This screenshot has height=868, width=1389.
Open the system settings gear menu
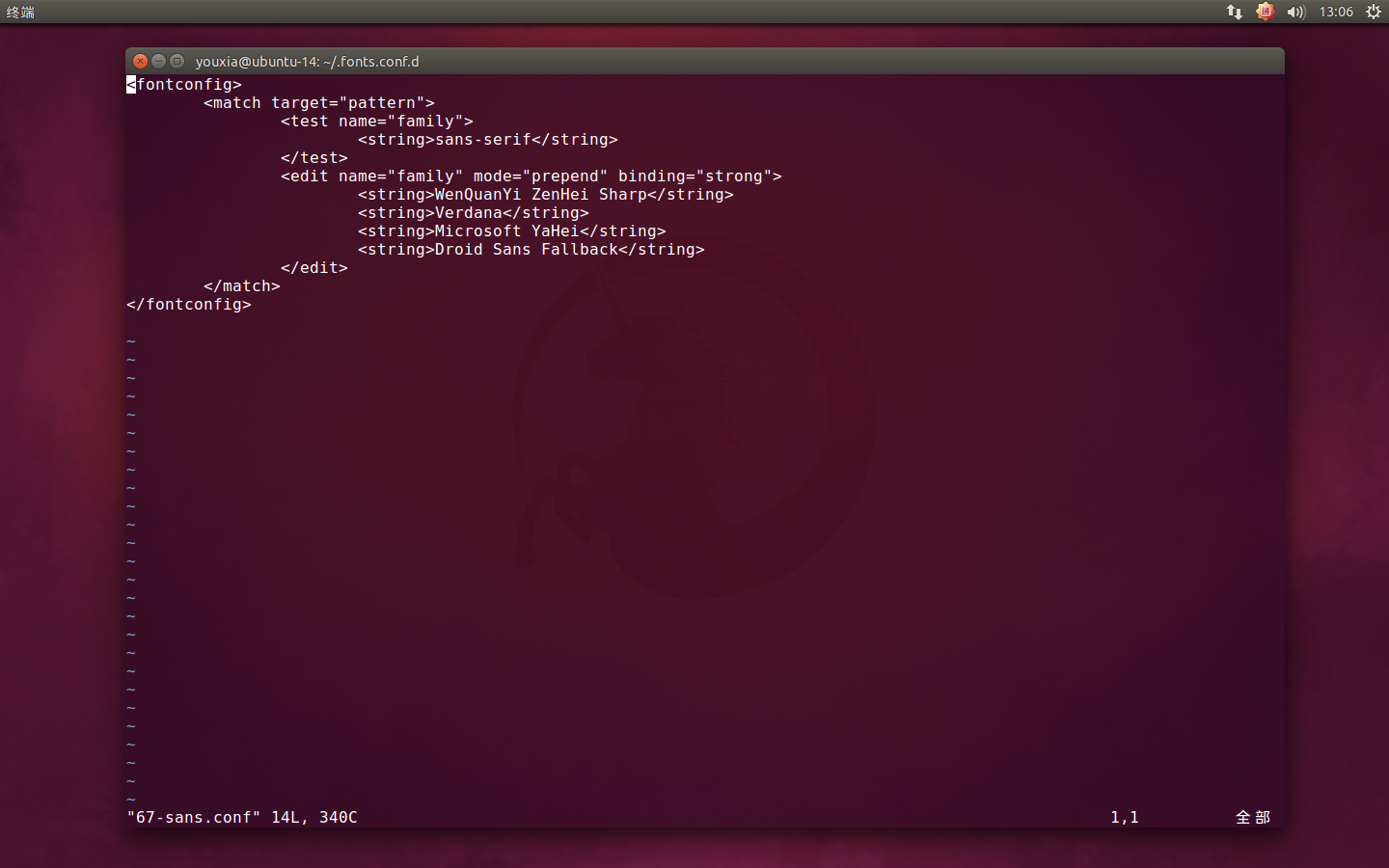[1374, 12]
